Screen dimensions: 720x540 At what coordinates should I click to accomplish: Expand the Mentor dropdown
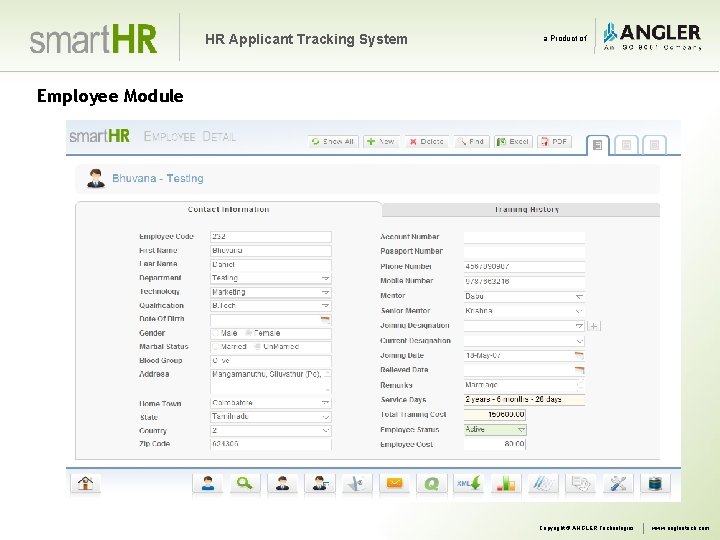(x=579, y=297)
